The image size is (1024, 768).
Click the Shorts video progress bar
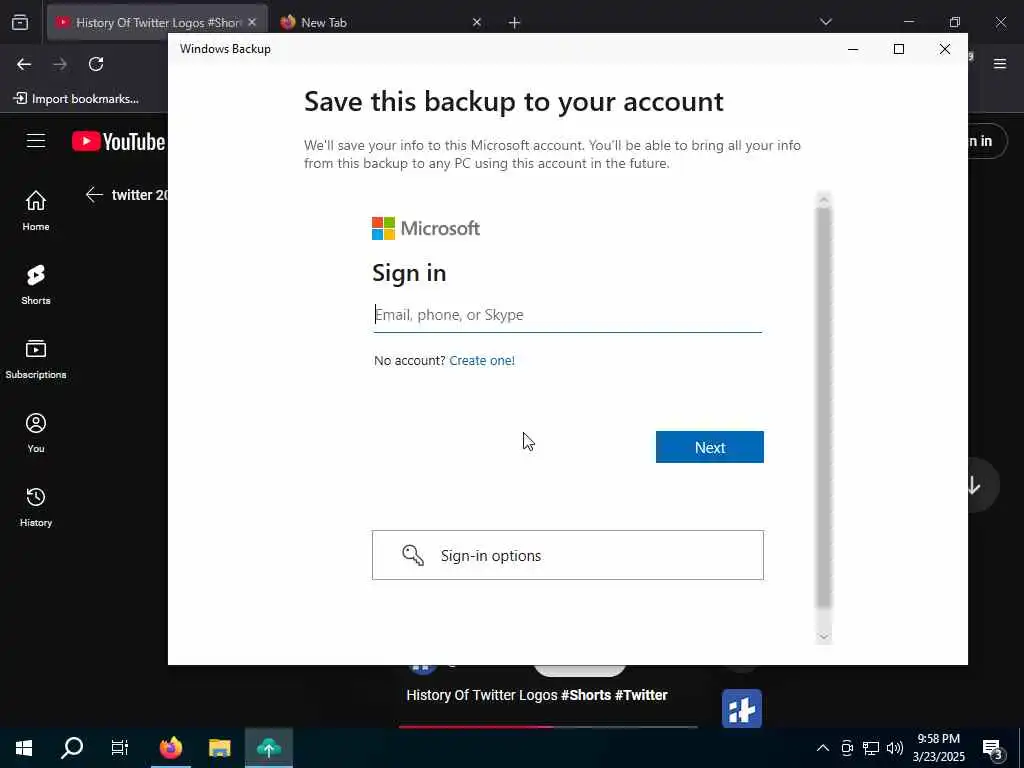(x=548, y=726)
